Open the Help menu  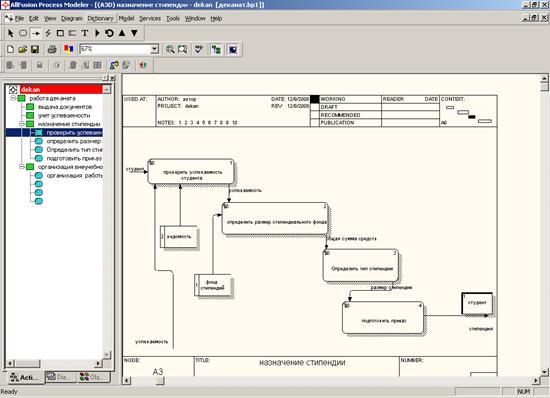click(216, 19)
